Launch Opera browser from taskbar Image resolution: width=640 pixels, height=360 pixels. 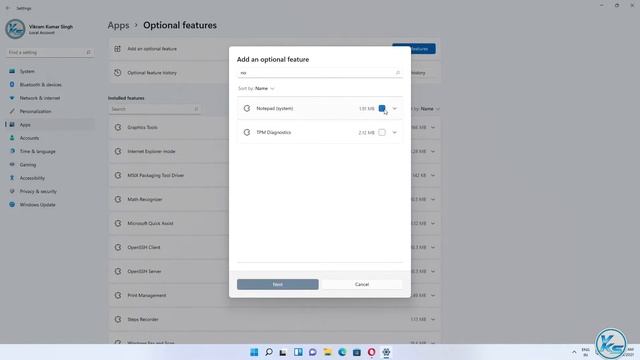[371, 352]
